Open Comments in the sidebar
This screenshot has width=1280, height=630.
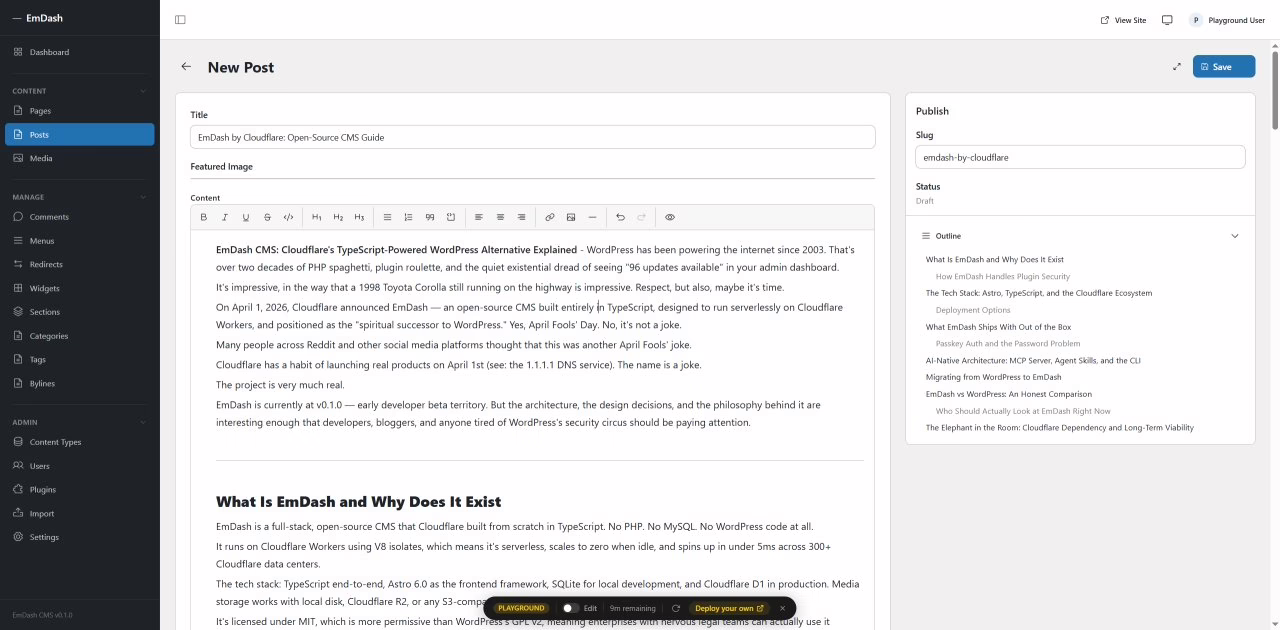pos(80,217)
